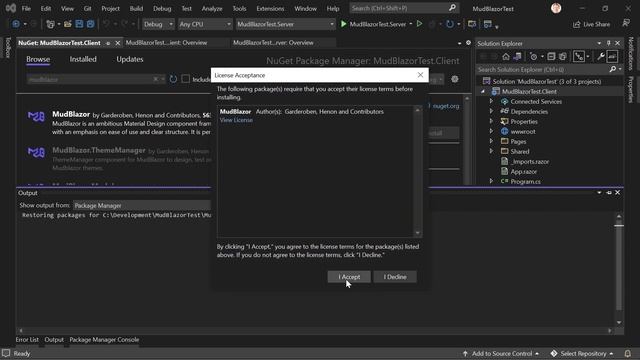Toggle the Include prerelease checkbox

click(x=185, y=79)
